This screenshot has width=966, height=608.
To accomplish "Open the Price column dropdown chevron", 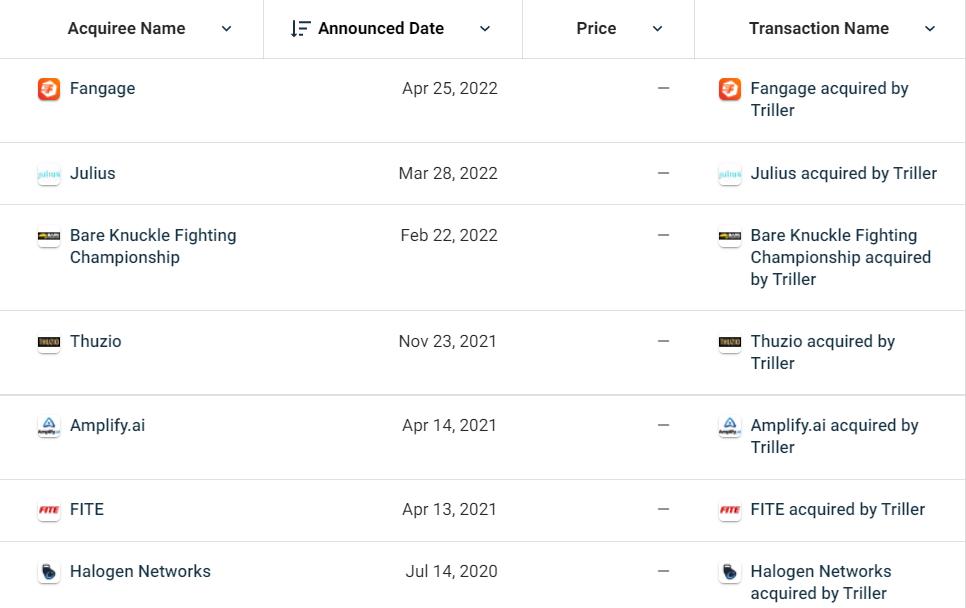I will 657,29.
